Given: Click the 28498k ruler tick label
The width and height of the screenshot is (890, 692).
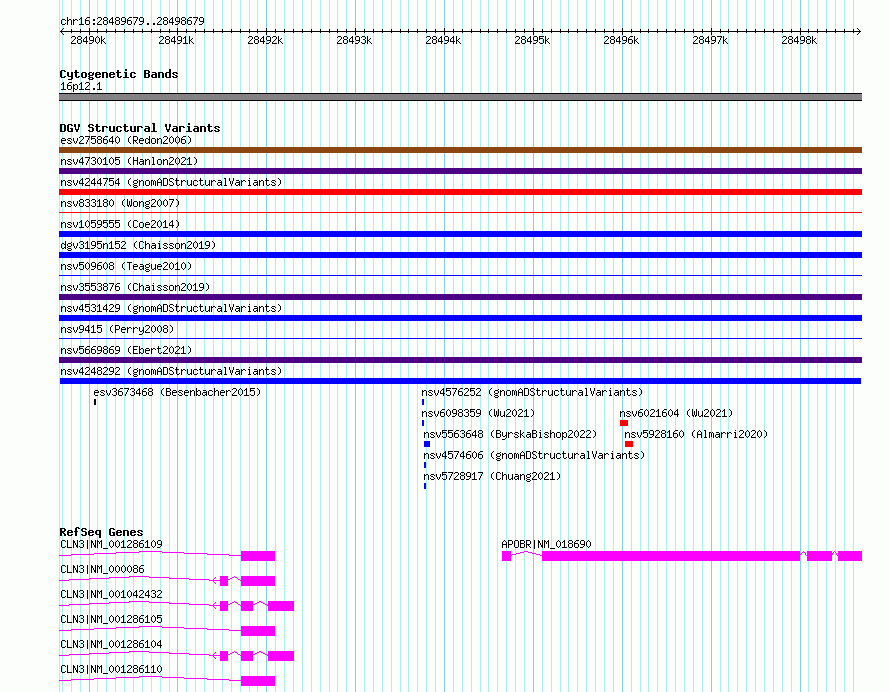Looking at the screenshot, I should pyautogui.click(x=799, y=40).
